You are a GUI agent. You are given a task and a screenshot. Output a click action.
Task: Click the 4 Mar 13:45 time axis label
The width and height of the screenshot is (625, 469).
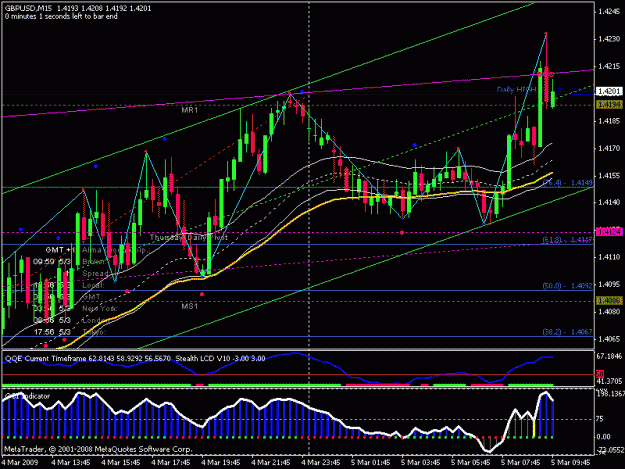tap(71, 462)
